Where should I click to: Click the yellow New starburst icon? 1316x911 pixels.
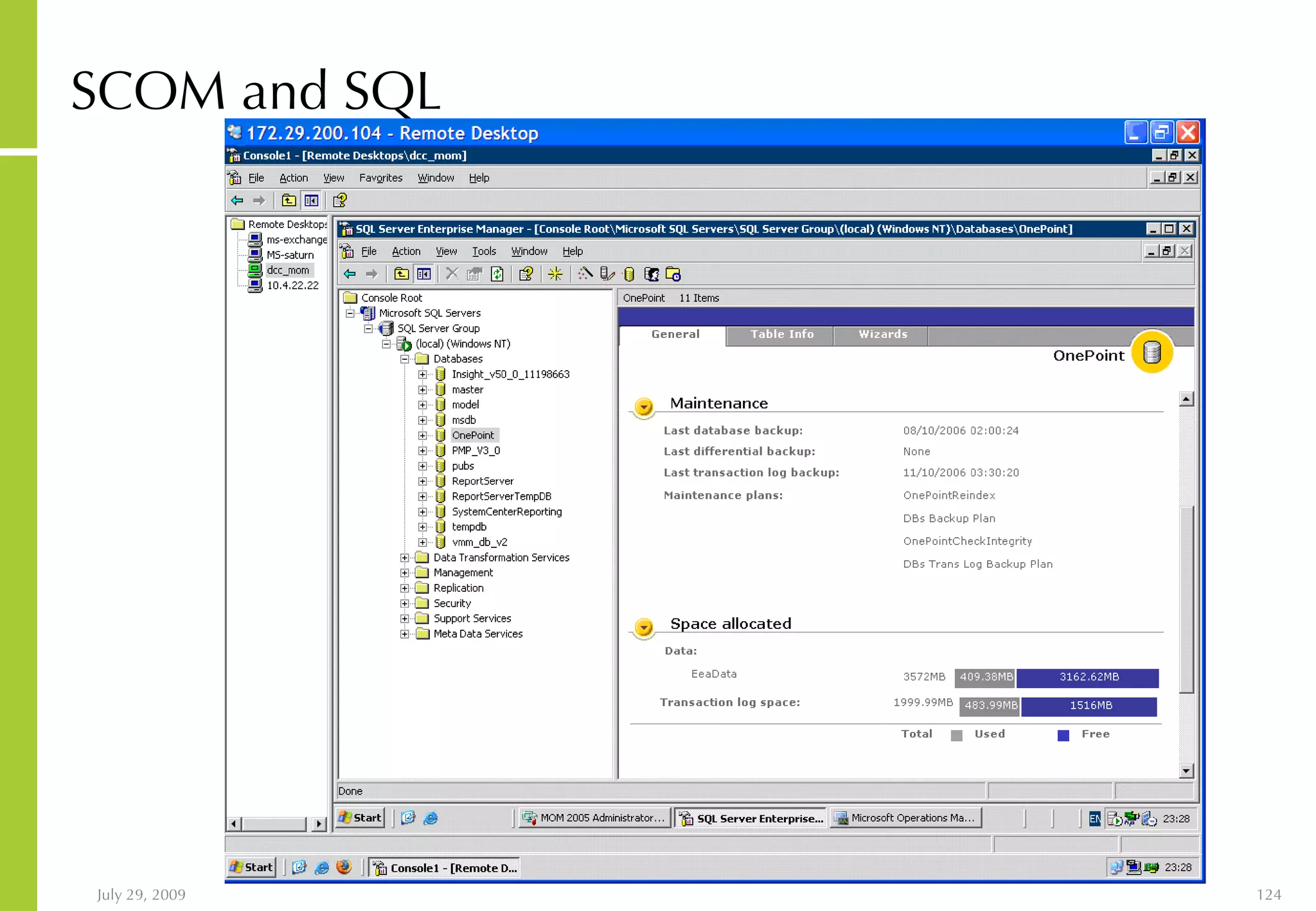[x=555, y=274]
